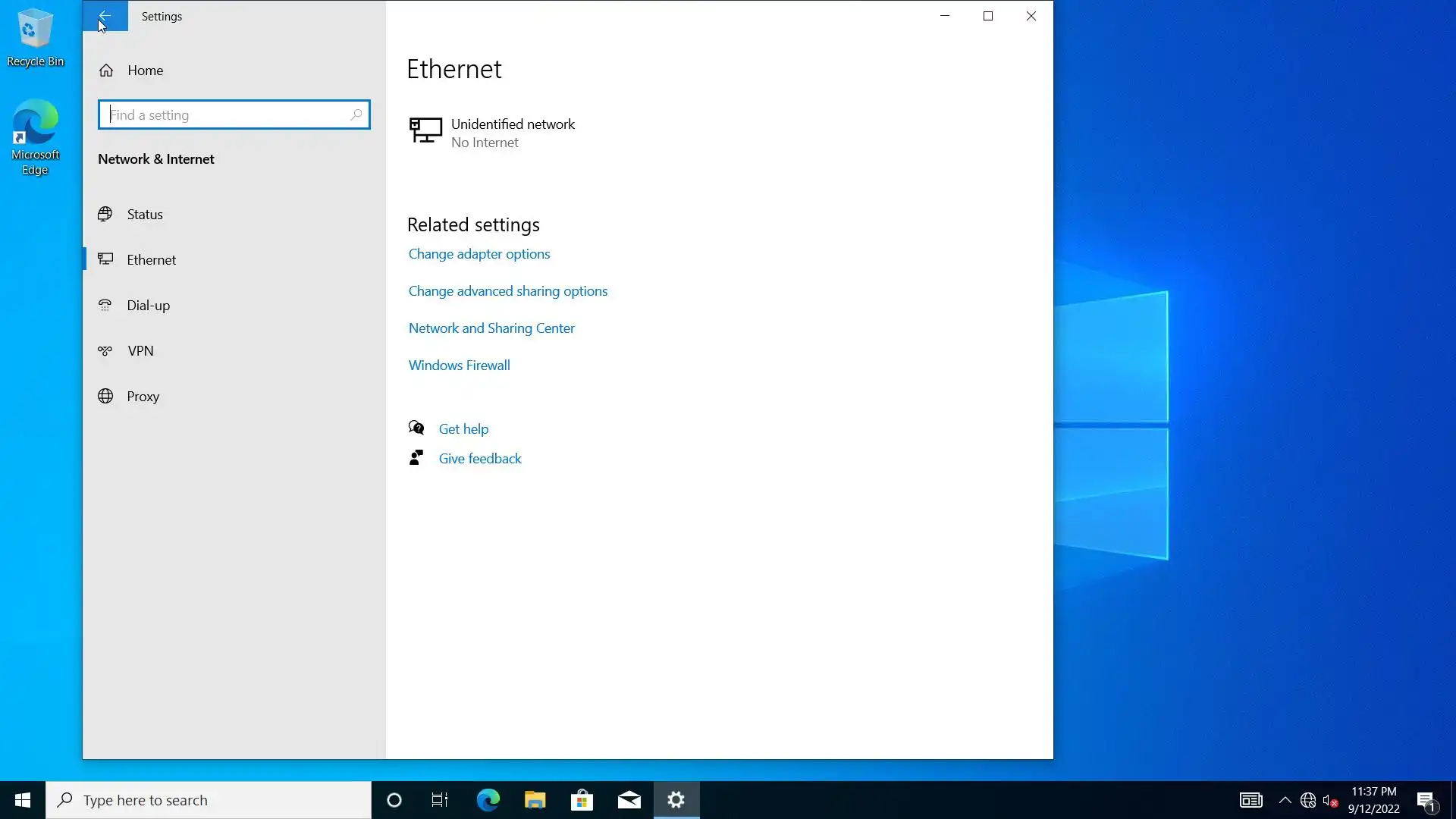Open Network and Sharing Center
Image resolution: width=1456 pixels, height=819 pixels.
[491, 328]
